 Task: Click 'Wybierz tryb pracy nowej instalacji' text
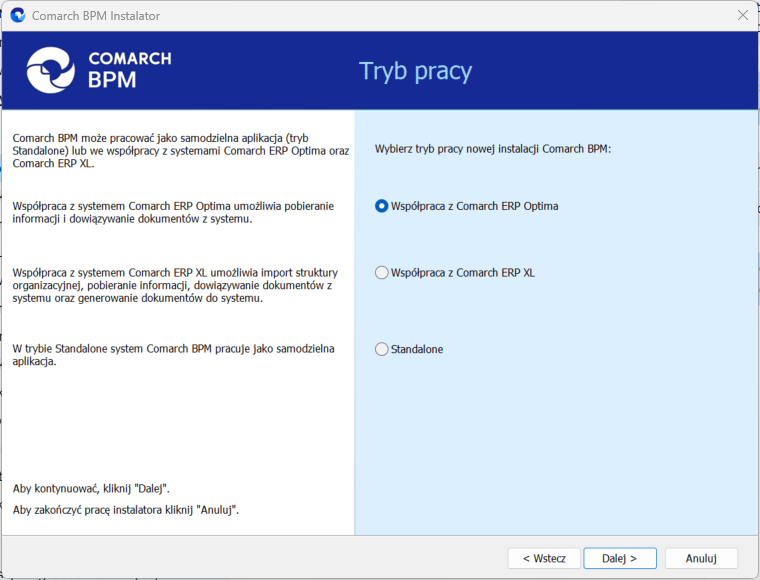tap(493, 149)
